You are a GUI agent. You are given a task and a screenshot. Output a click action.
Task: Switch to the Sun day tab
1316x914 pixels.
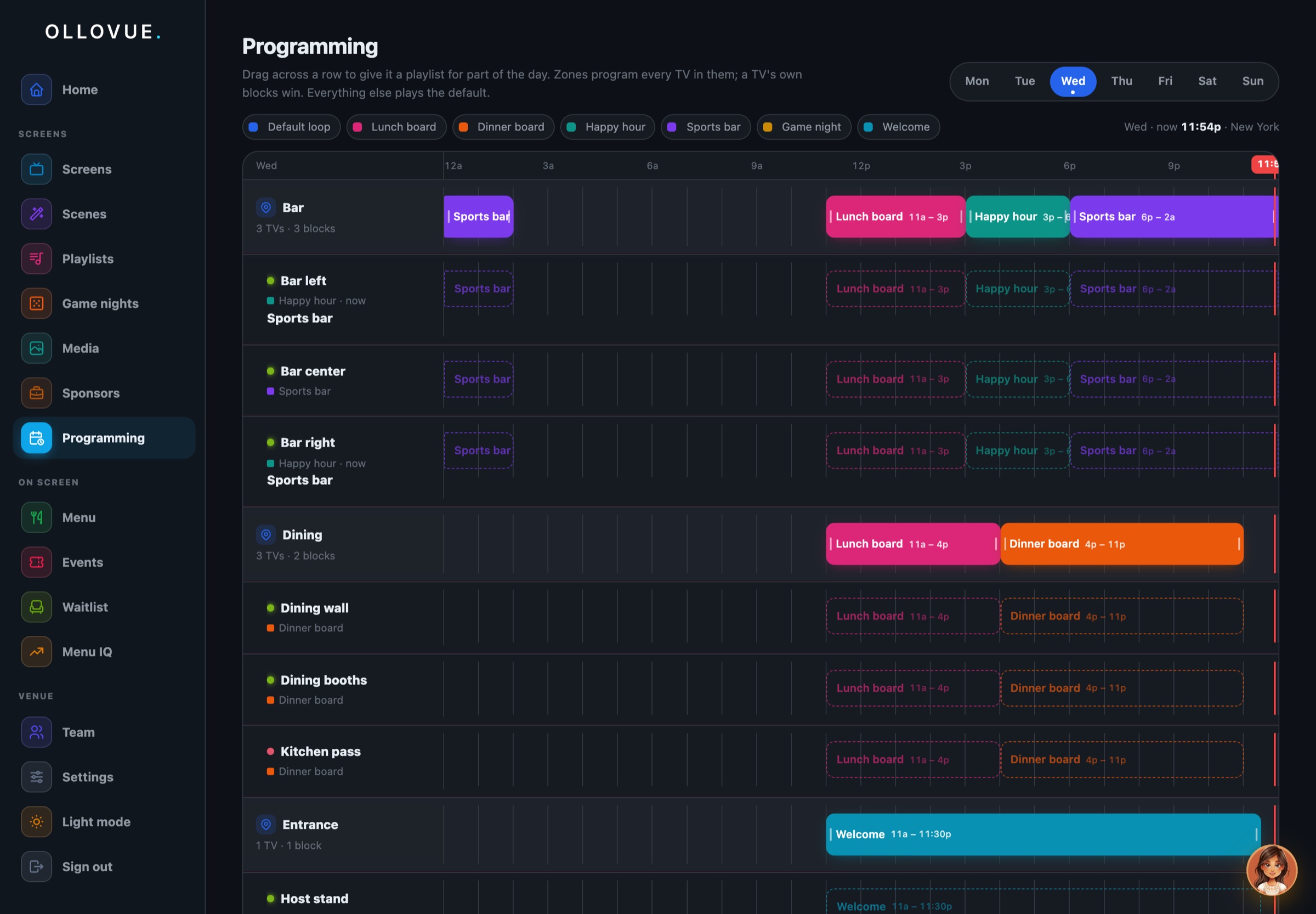click(1252, 81)
